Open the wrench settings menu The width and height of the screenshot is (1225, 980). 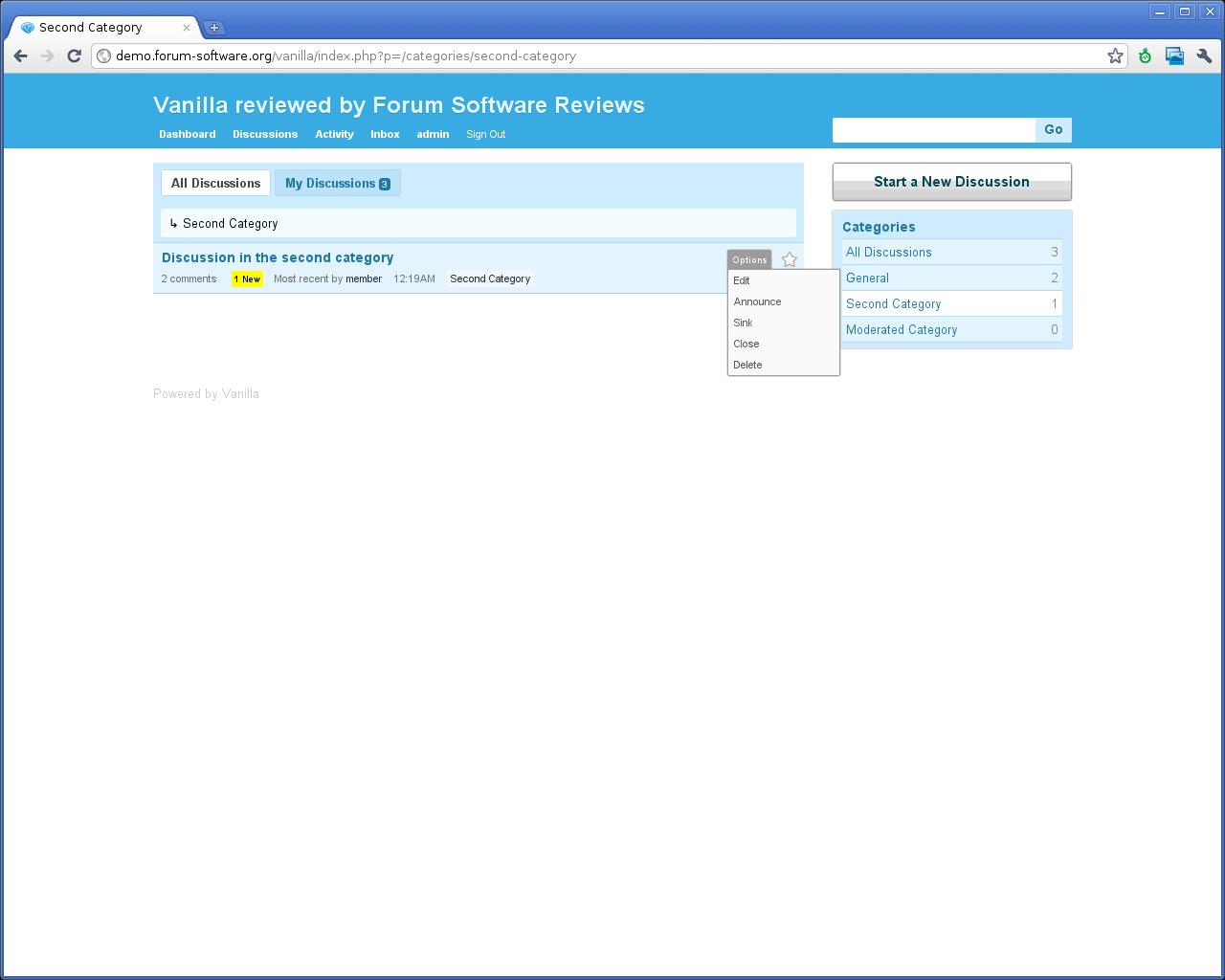tap(1204, 56)
